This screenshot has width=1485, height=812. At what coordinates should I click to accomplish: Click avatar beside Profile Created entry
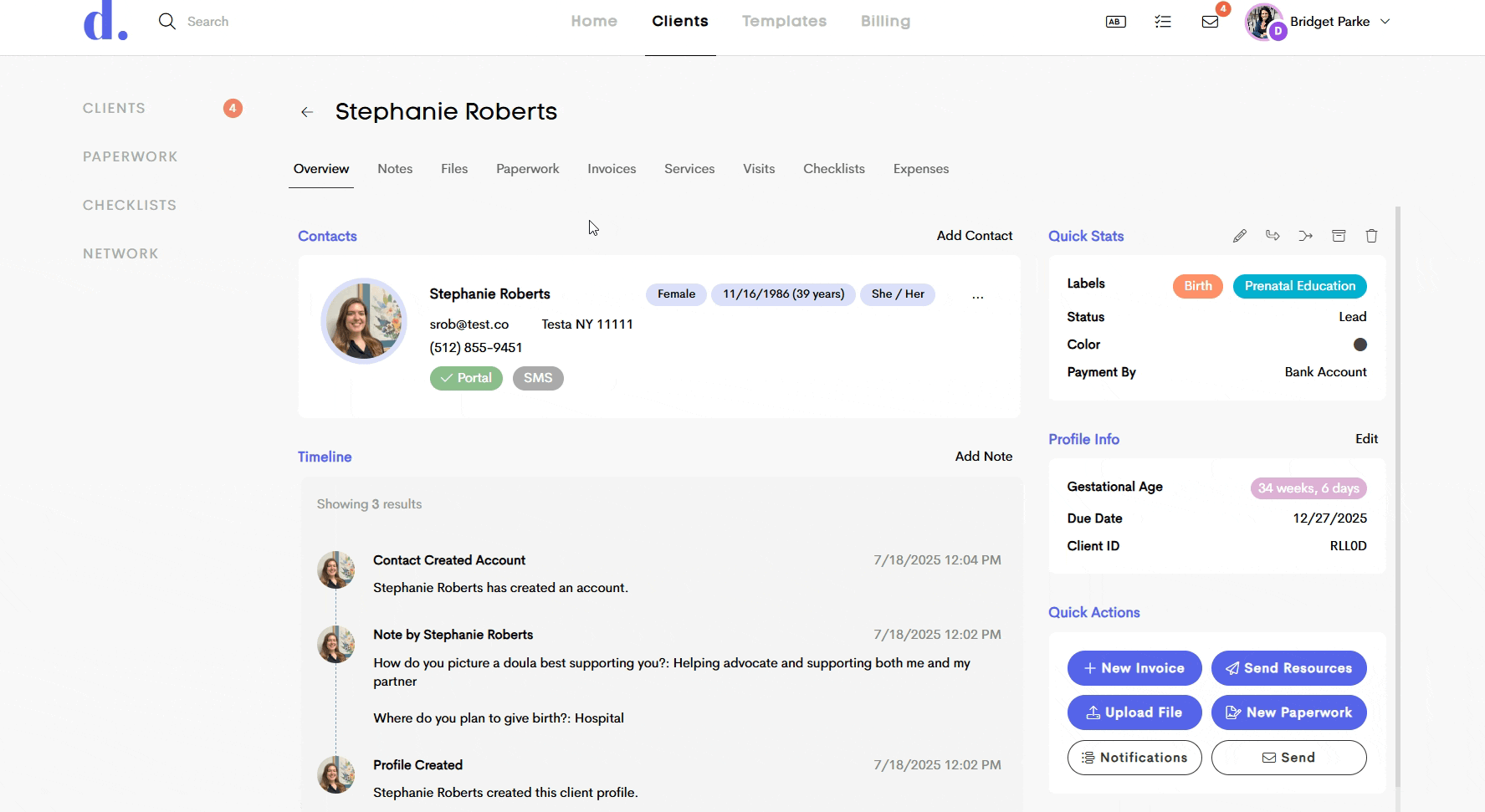[x=335, y=775]
